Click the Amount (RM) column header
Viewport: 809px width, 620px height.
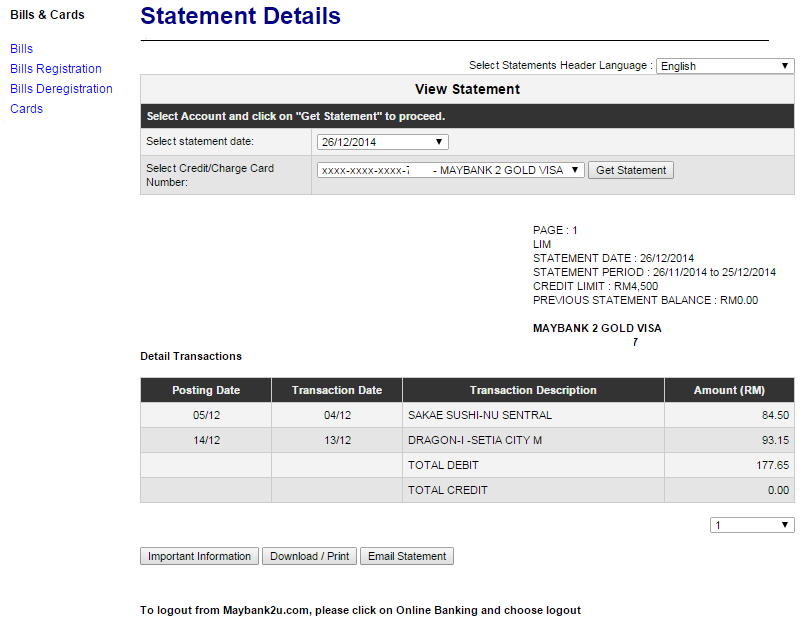(x=729, y=390)
